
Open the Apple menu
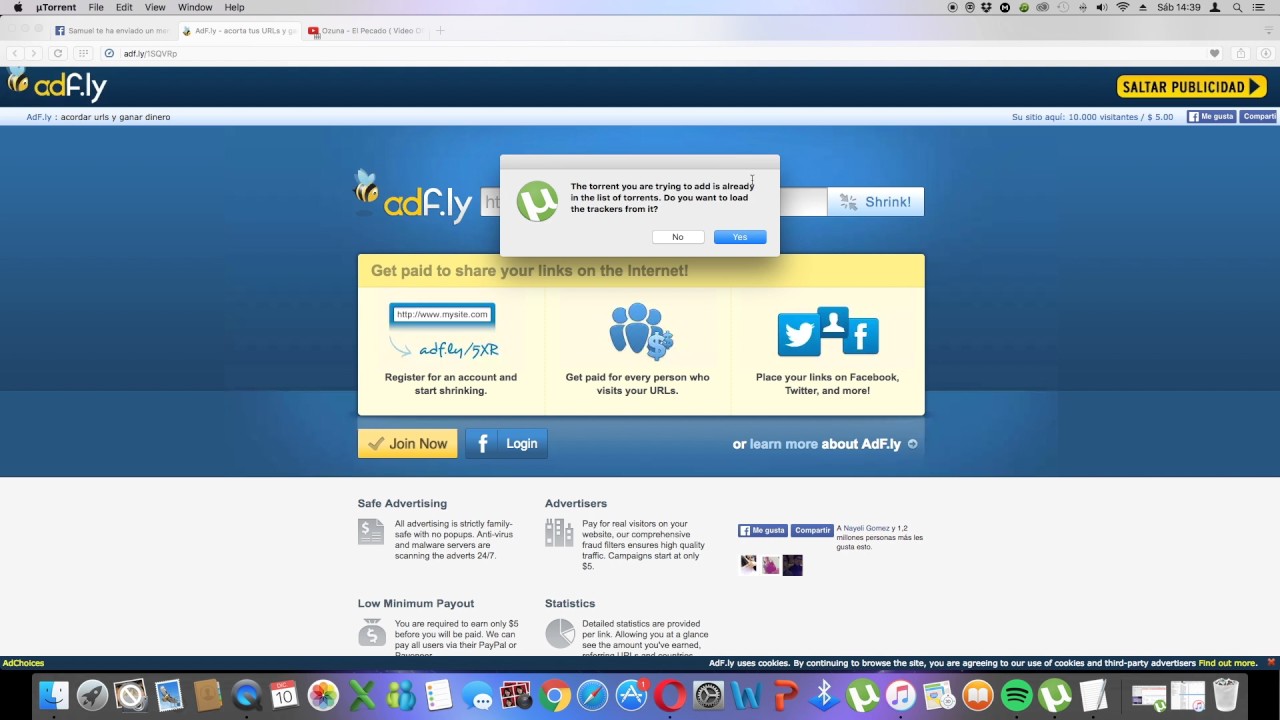(17, 7)
